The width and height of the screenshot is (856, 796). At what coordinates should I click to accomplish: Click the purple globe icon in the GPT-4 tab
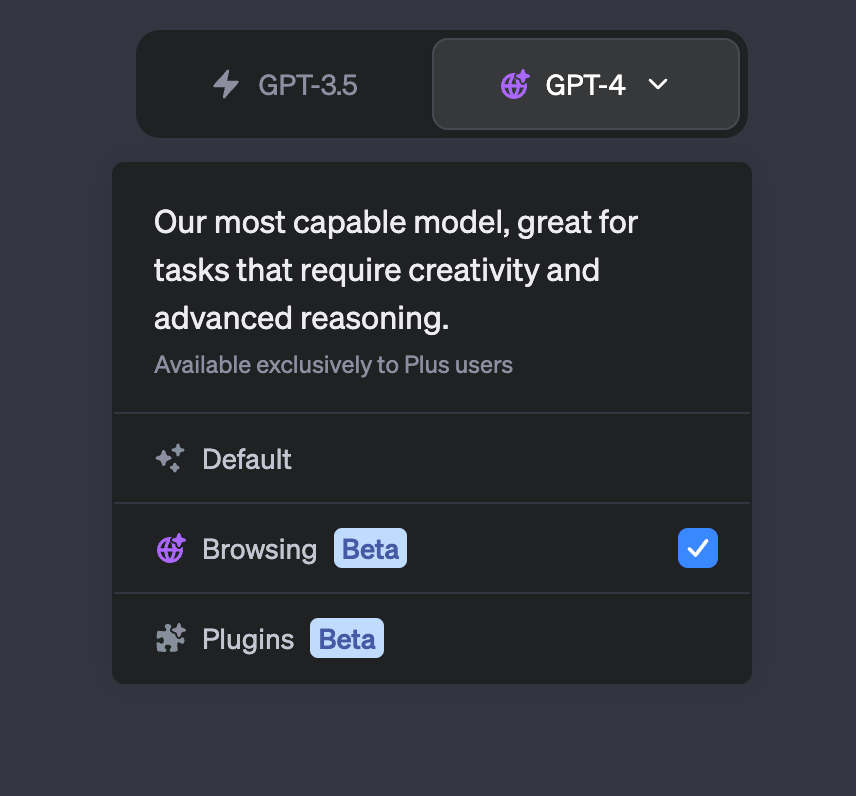515,85
